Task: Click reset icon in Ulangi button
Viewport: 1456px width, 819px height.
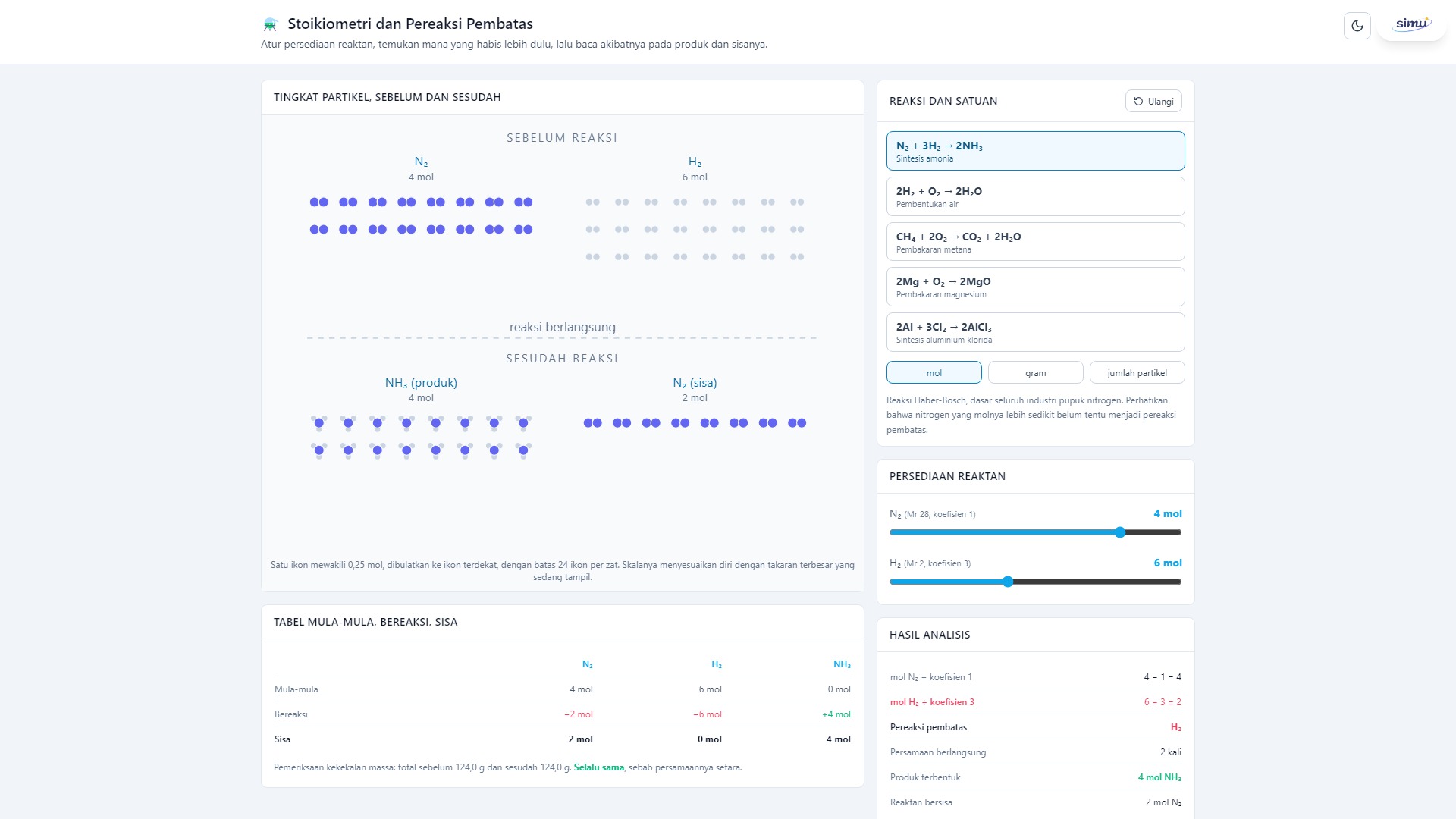Action: pos(1138,101)
